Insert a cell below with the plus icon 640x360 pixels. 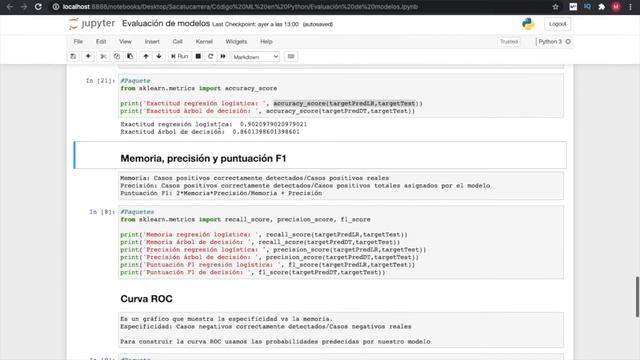point(88,56)
